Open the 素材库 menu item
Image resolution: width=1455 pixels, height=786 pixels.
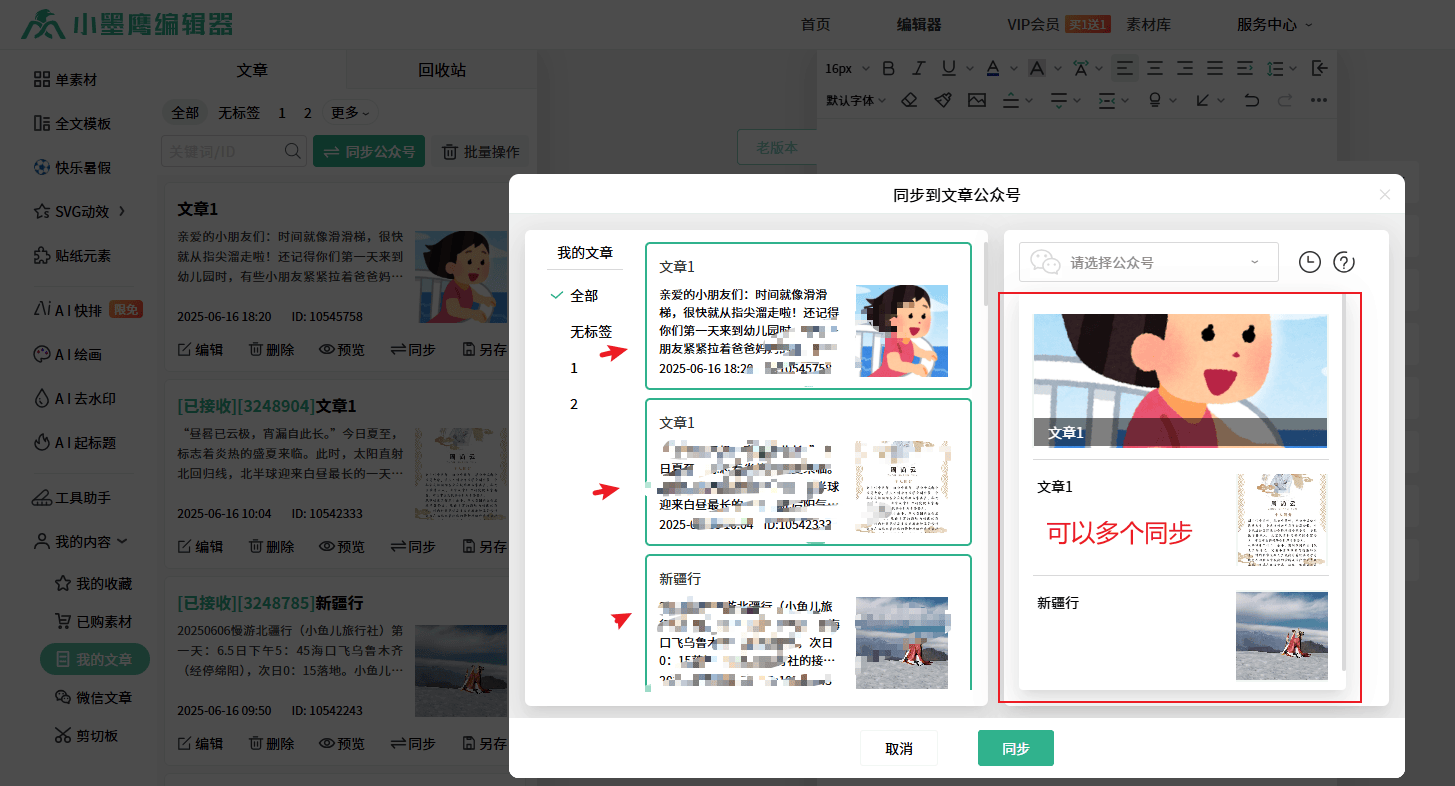click(1148, 23)
